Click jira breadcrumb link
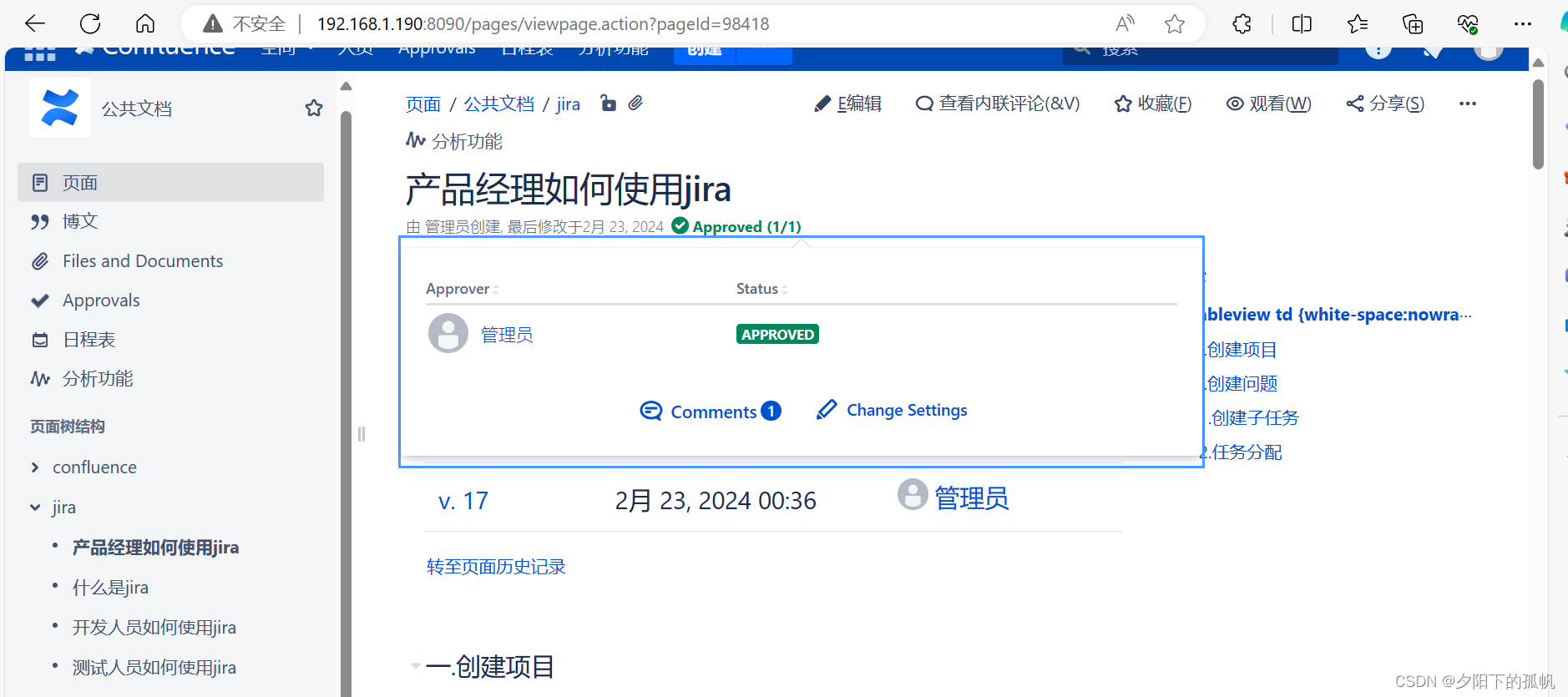This screenshot has height=697, width=1568. [569, 104]
